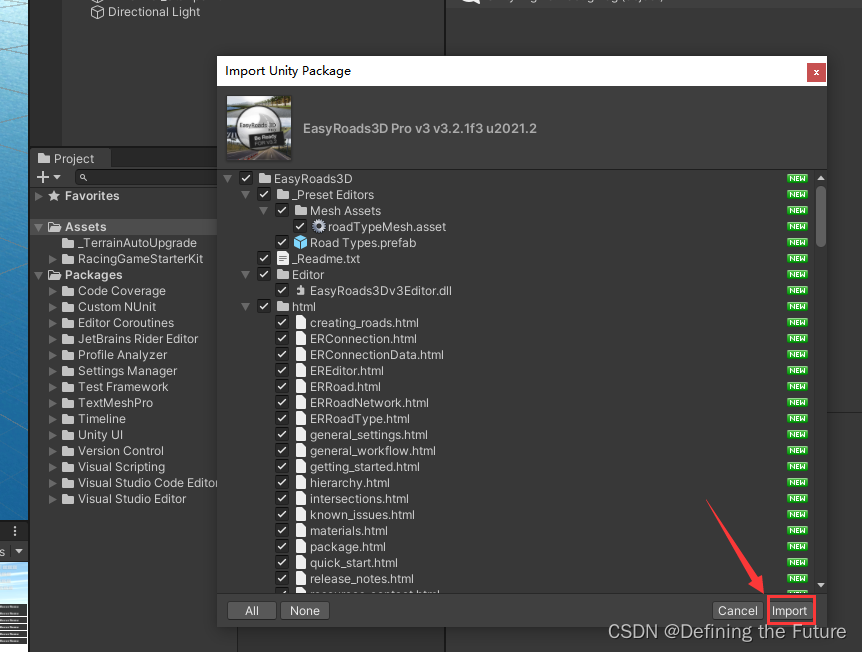Click the Directional Light object icon in Hierarchy

click(x=97, y=12)
